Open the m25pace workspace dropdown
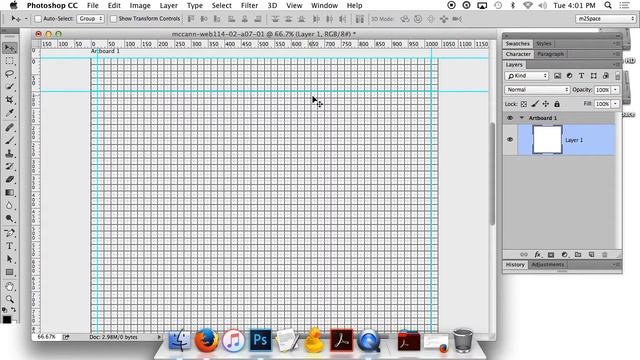Image resolution: width=640 pixels, height=360 pixels. 606,19
